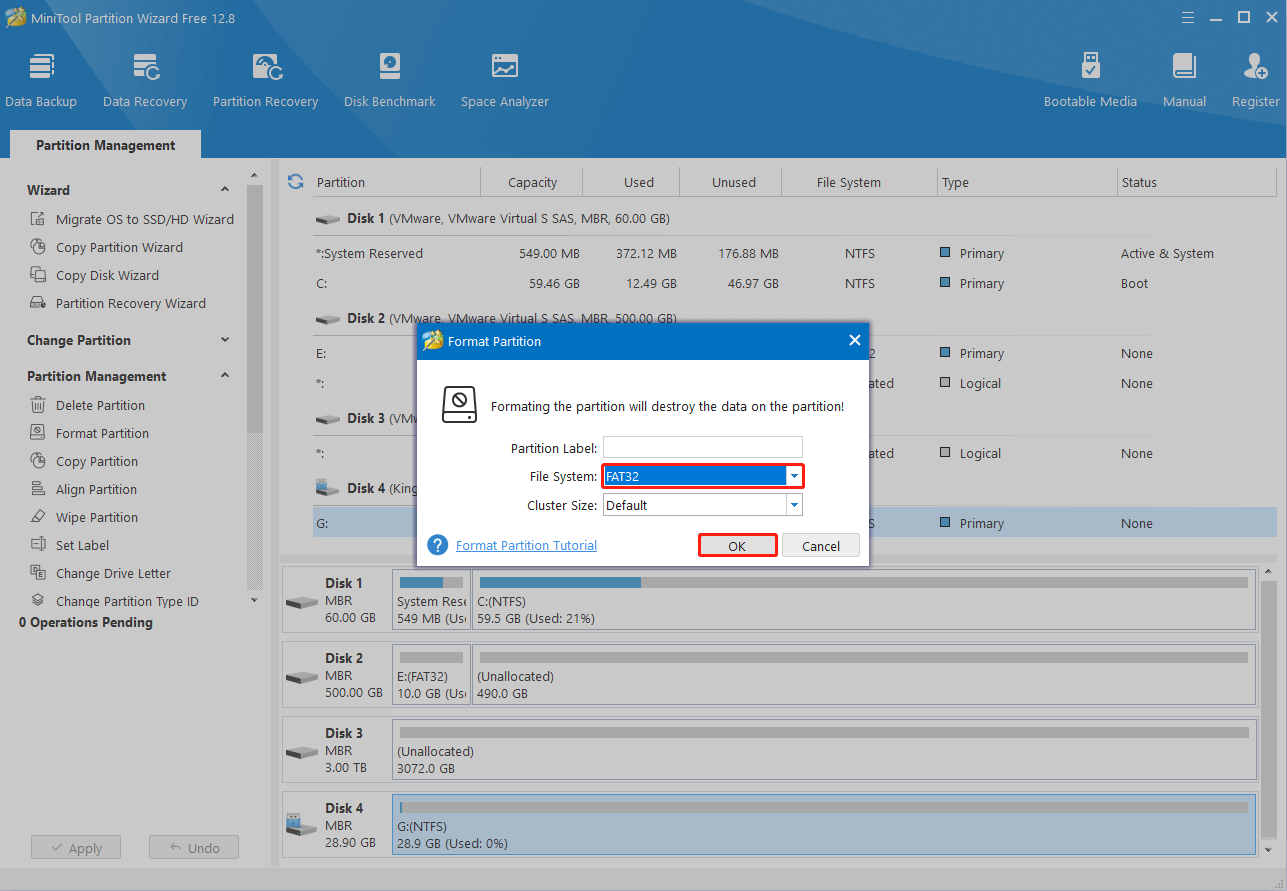Select the System Reserved block on Disk 1
Image resolution: width=1287 pixels, height=891 pixels.
tap(431, 600)
